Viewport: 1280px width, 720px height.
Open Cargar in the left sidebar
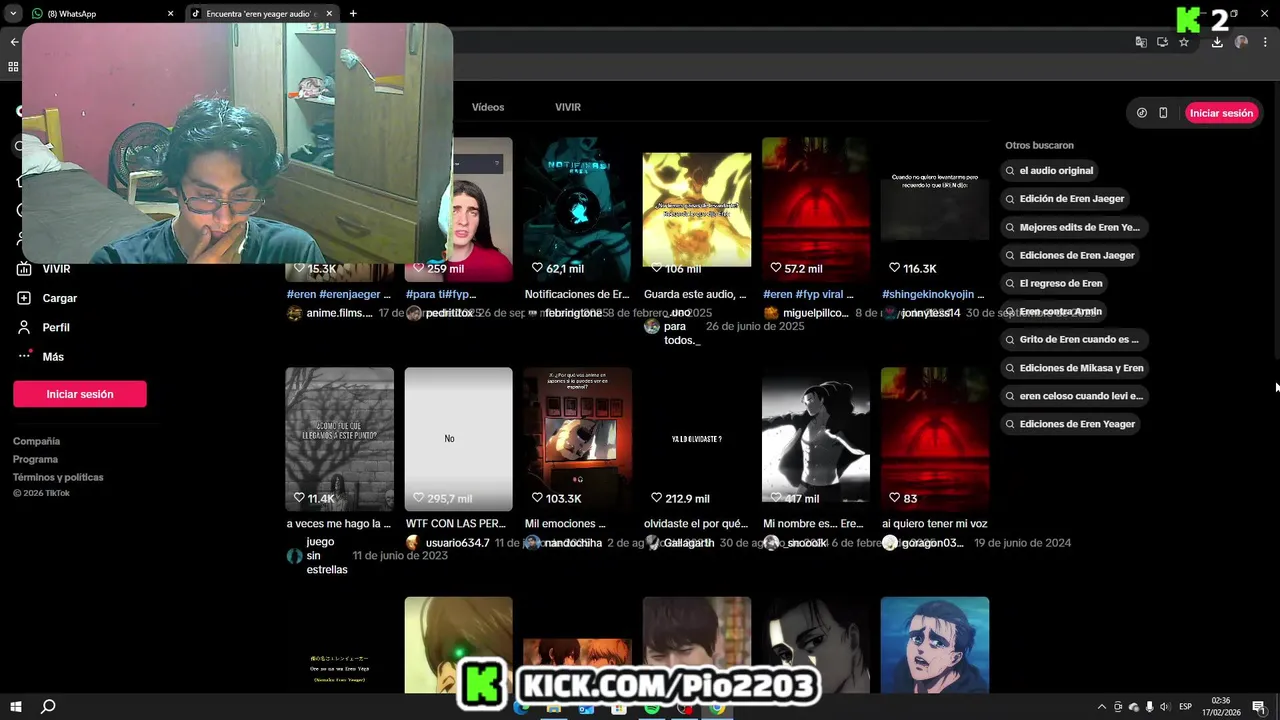click(x=59, y=298)
